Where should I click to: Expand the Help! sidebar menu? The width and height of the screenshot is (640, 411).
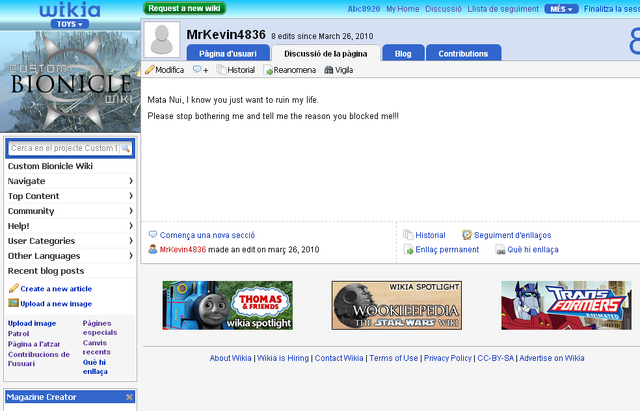[x=70, y=226]
